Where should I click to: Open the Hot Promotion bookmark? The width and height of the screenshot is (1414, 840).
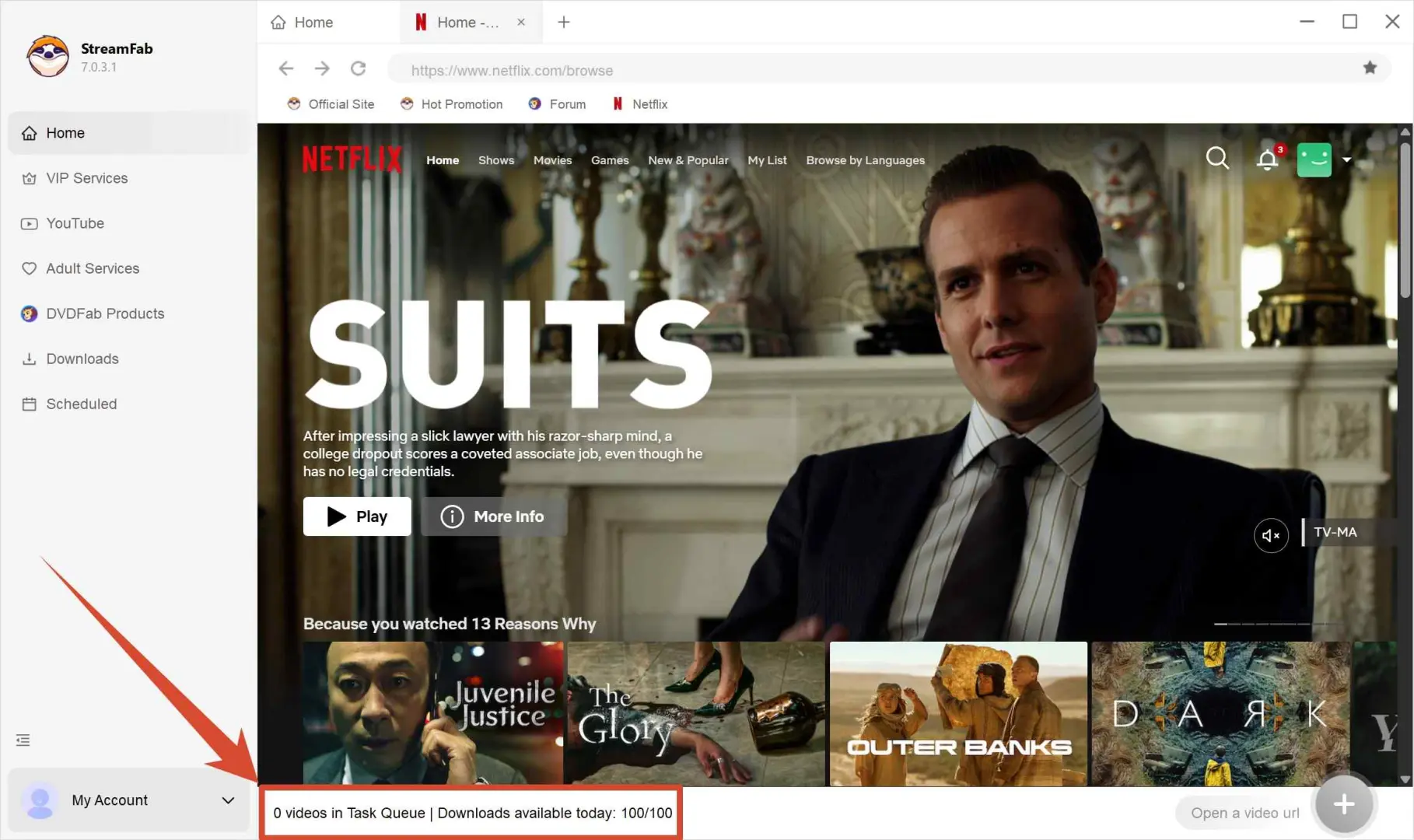click(x=451, y=104)
